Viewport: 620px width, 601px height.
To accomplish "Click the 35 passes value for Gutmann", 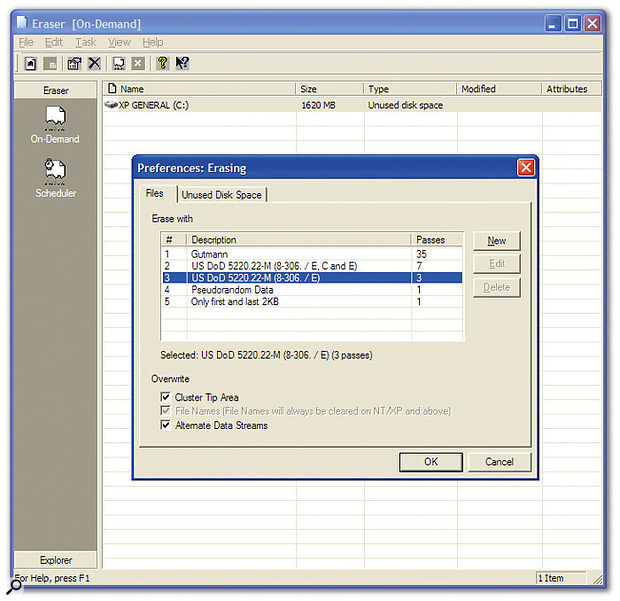I will [x=421, y=254].
